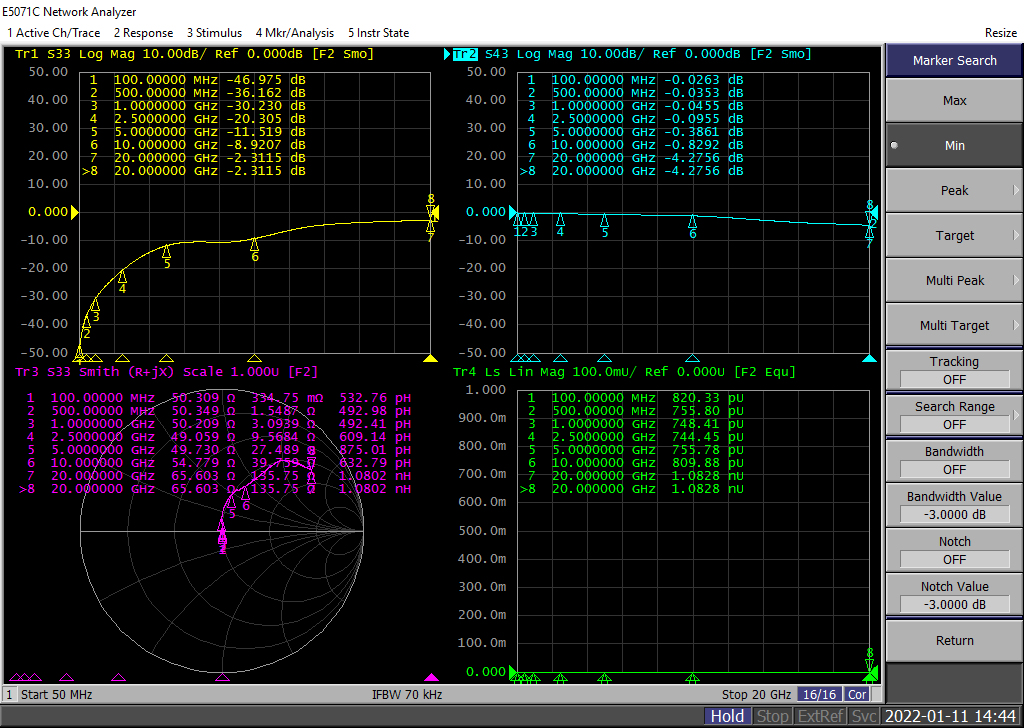
Task: Expand the Target search submenu
Action: (954, 236)
